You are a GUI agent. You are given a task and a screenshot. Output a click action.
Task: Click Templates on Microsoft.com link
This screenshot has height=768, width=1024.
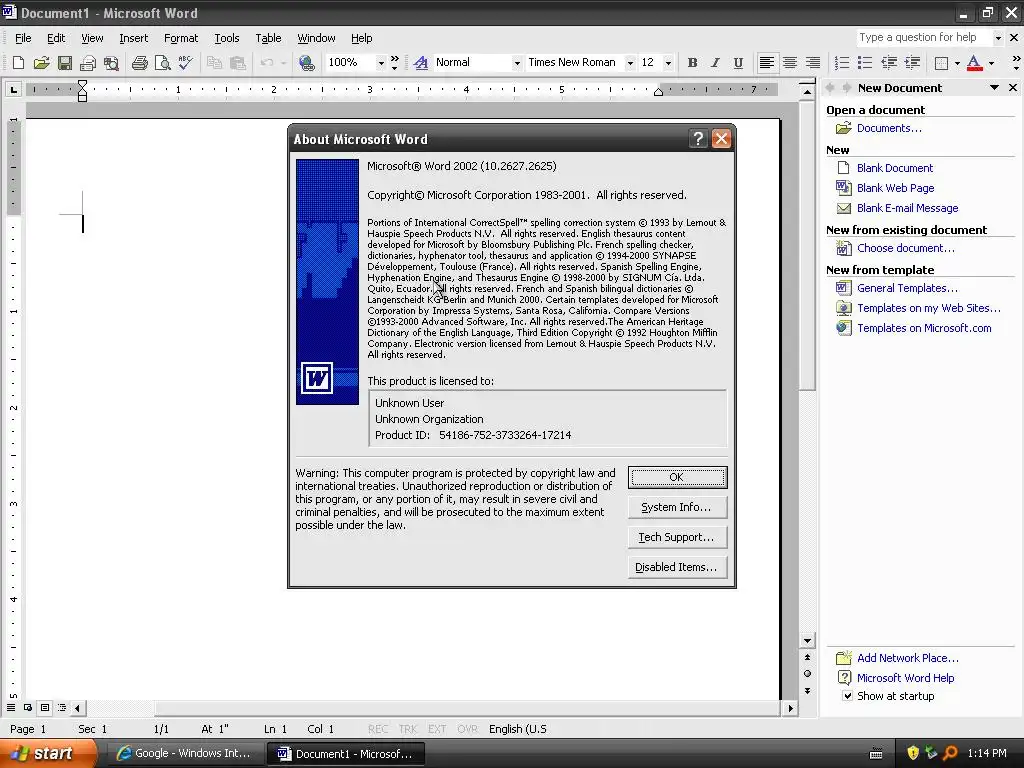click(924, 328)
